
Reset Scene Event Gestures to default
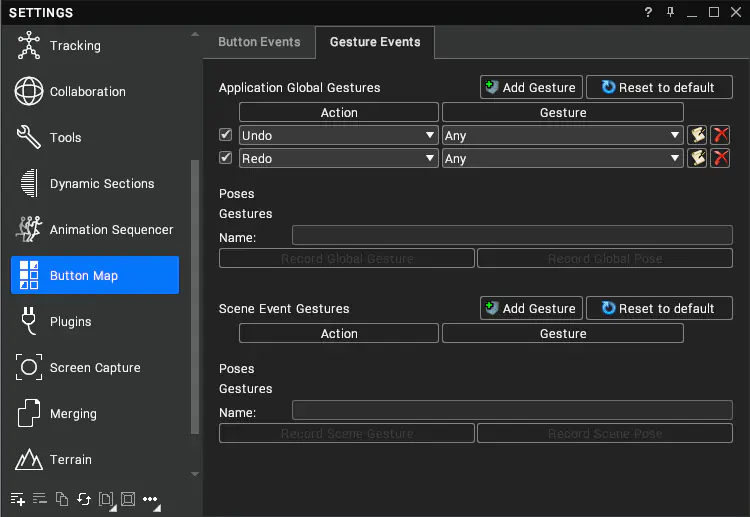pos(659,308)
